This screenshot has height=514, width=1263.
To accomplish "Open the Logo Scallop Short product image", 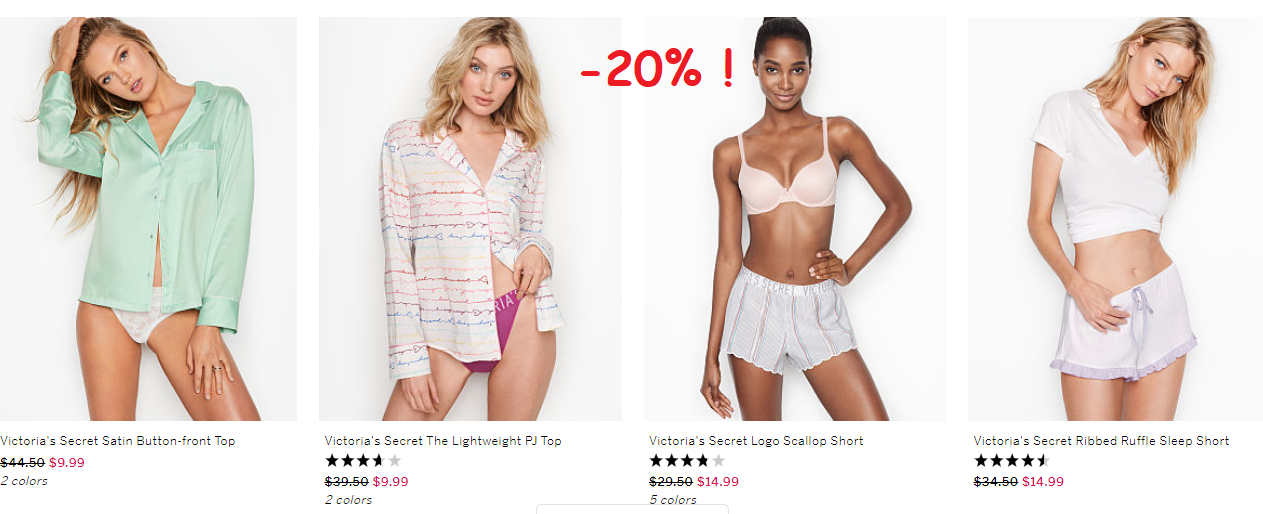I will (795, 218).
